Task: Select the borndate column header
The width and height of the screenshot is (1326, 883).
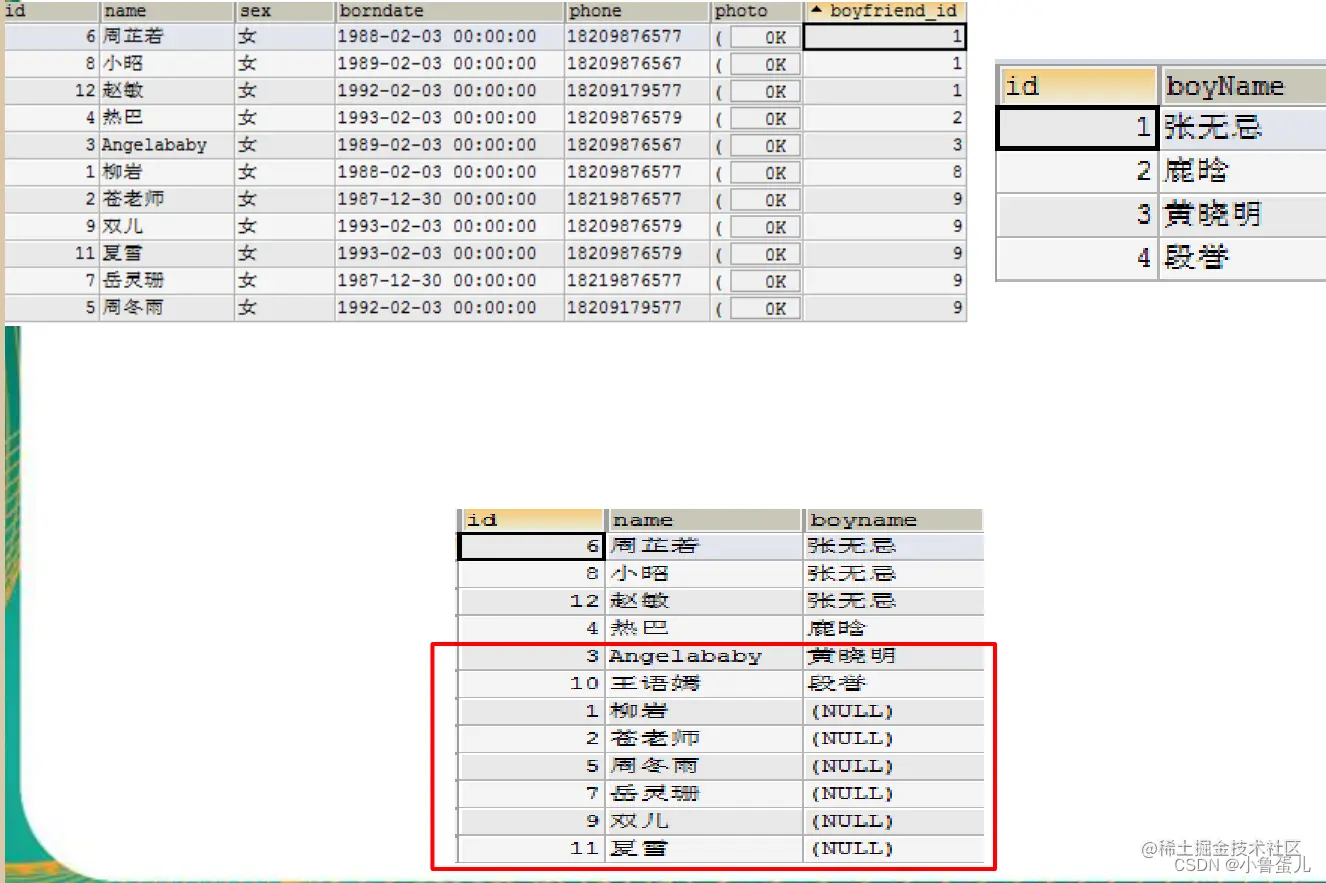Action: 449,12
